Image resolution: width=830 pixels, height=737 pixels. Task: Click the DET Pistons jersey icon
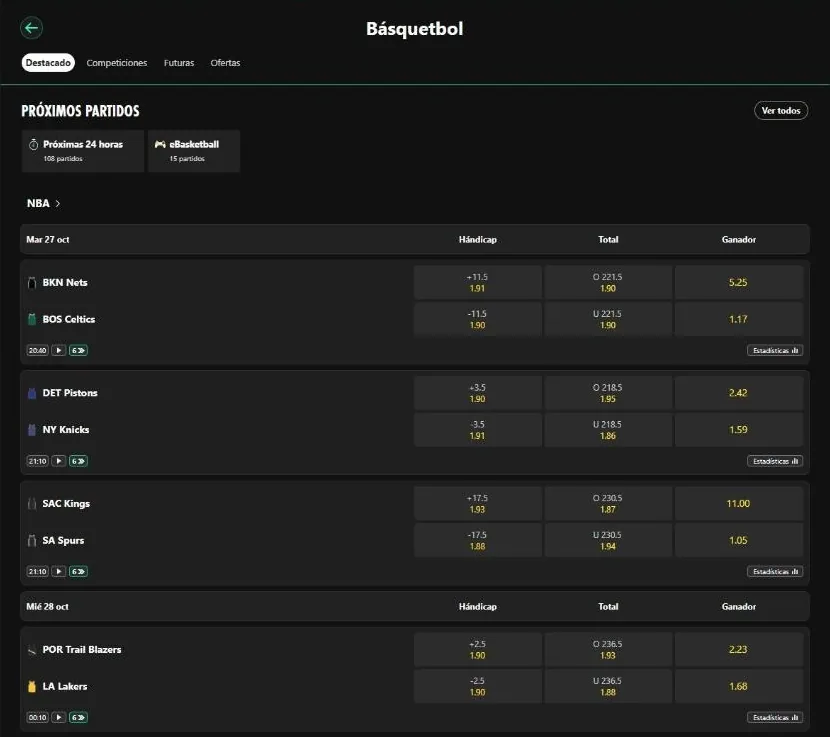click(32, 393)
